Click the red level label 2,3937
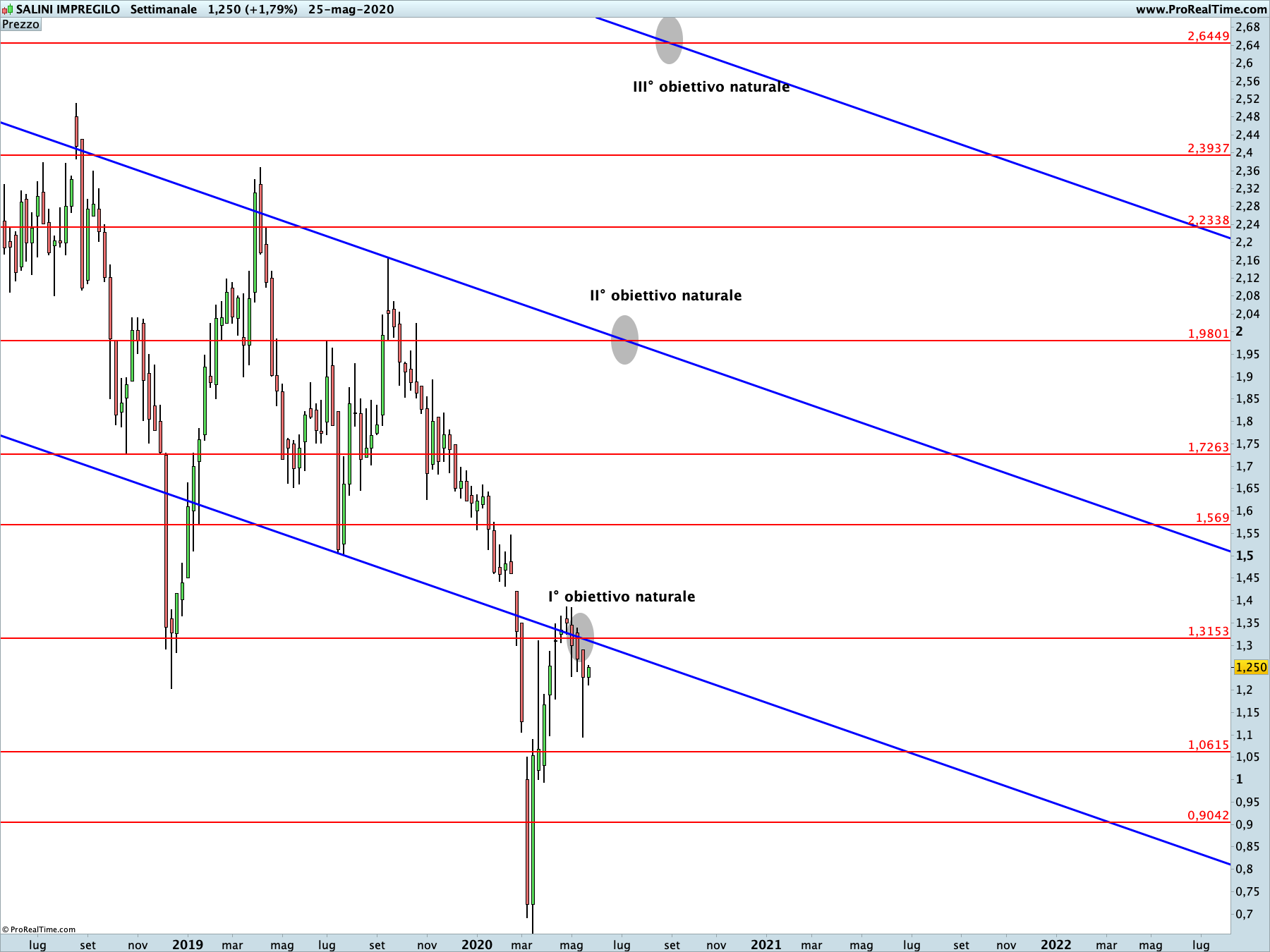1270x952 pixels. (x=1208, y=148)
